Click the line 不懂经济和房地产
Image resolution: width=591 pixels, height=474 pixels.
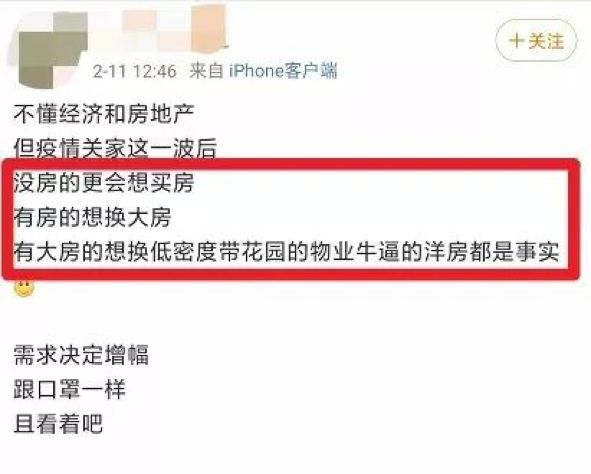[104, 114]
